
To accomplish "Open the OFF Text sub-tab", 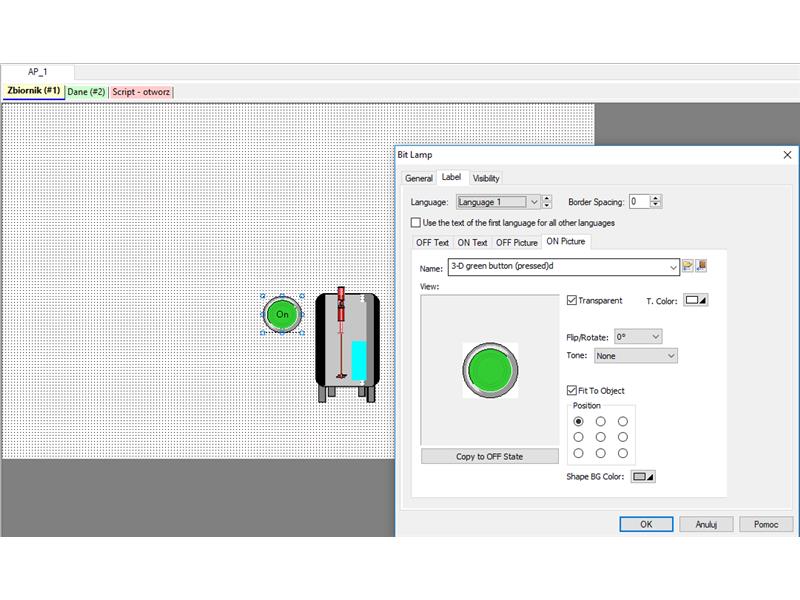I will point(432,243).
